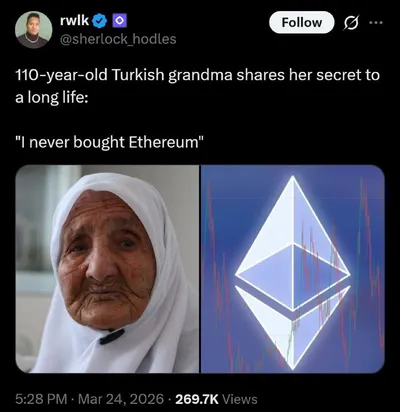This screenshot has width=400, height=412.
Task: Open the Ethereum logo chart image
Action: 293,269
